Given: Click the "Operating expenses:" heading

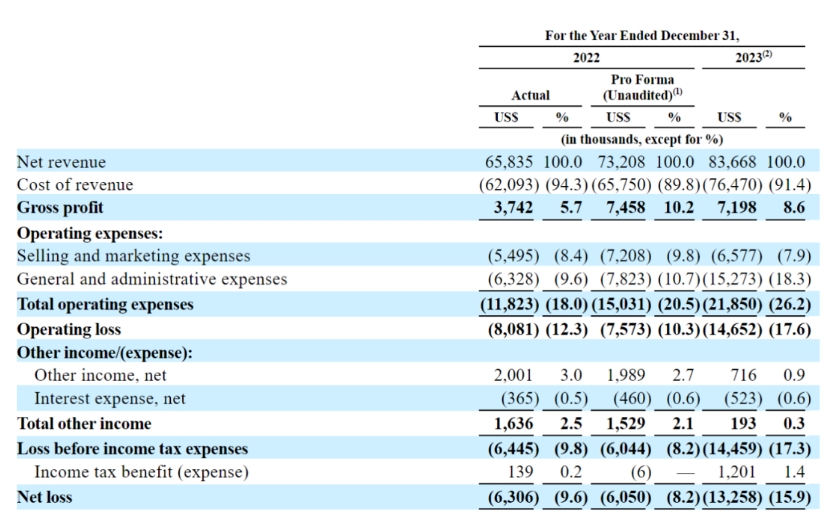Looking at the screenshot, I should pyautogui.click(x=90, y=234).
